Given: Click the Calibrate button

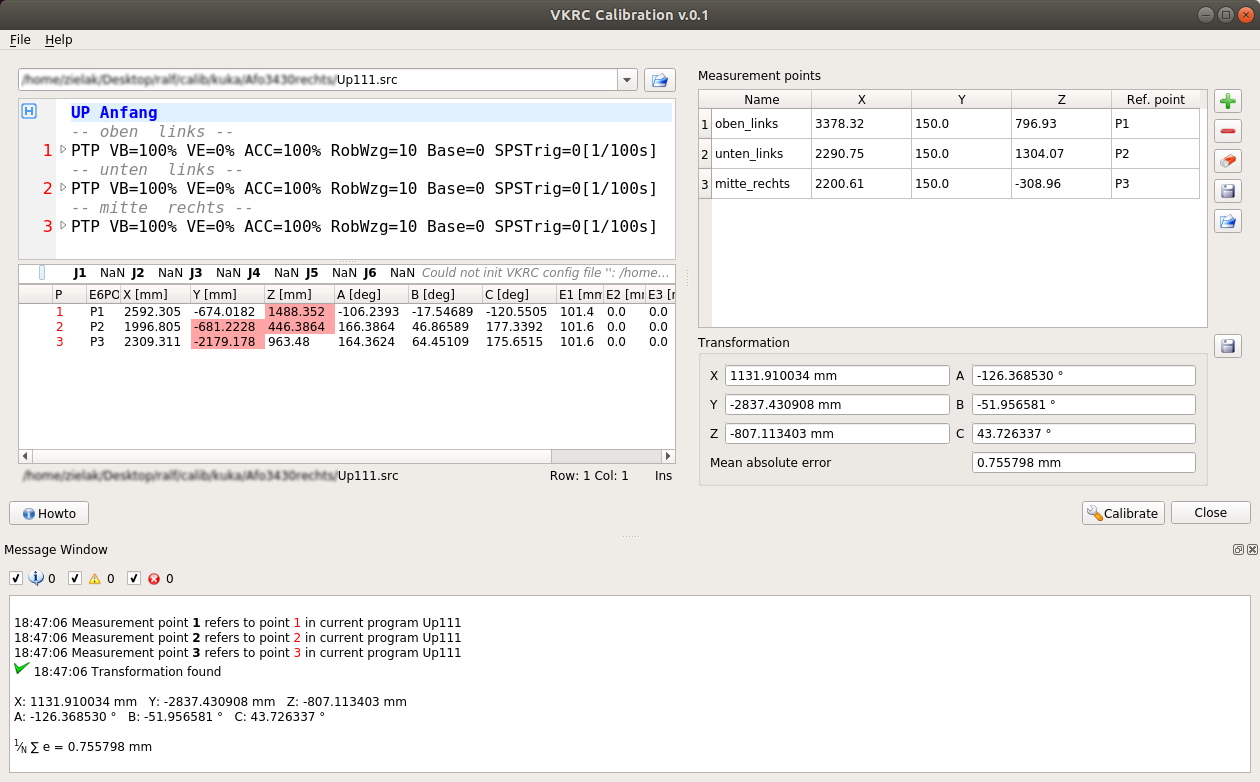Looking at the screenshot, I should [1123, 513].
